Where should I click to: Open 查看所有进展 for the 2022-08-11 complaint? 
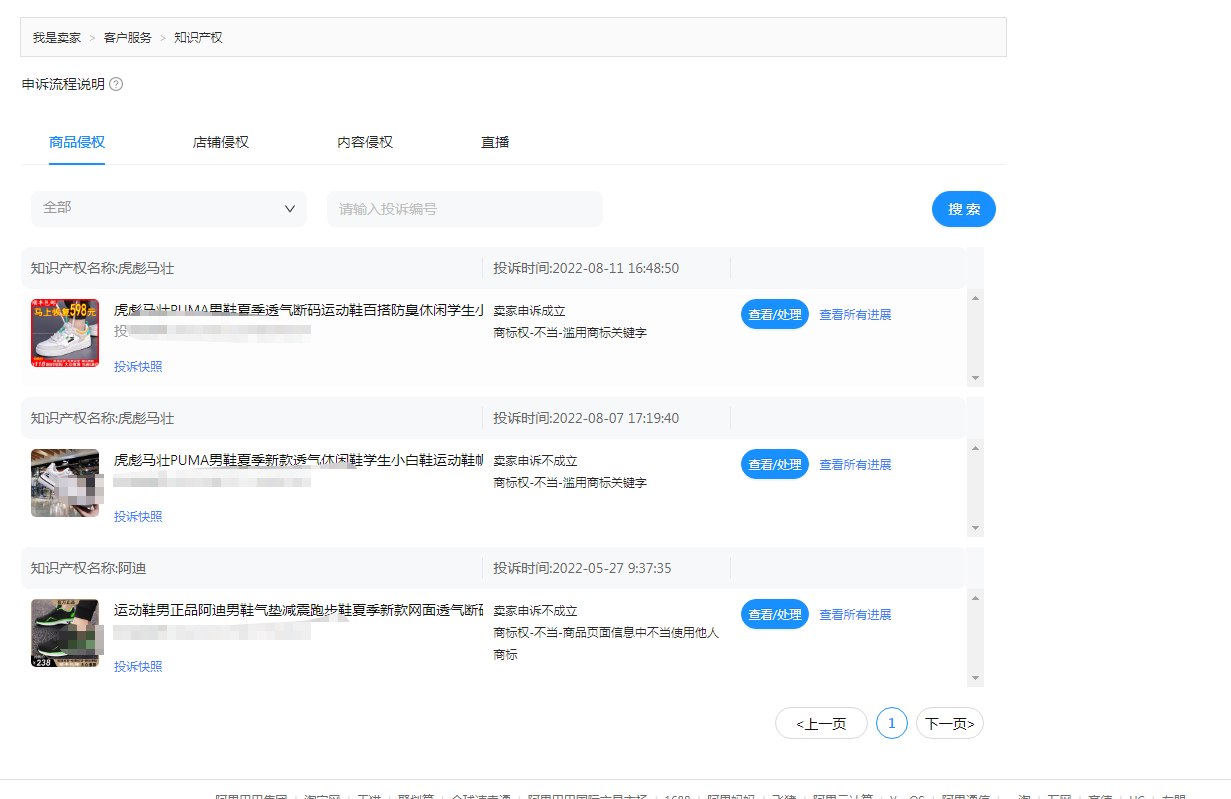855,314
